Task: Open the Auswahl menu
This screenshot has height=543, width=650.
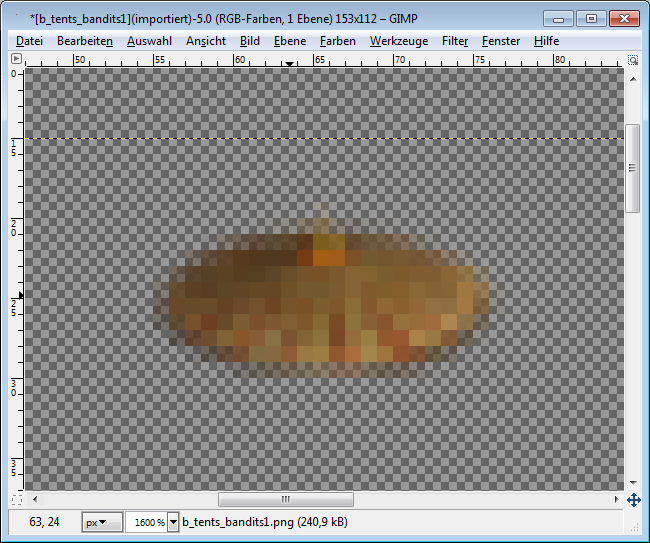Action: 149,41
